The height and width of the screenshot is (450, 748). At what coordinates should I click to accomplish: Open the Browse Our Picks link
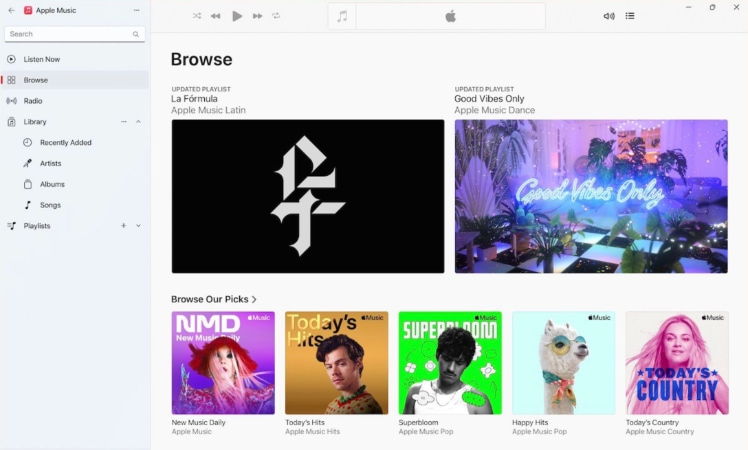(213, 299)
